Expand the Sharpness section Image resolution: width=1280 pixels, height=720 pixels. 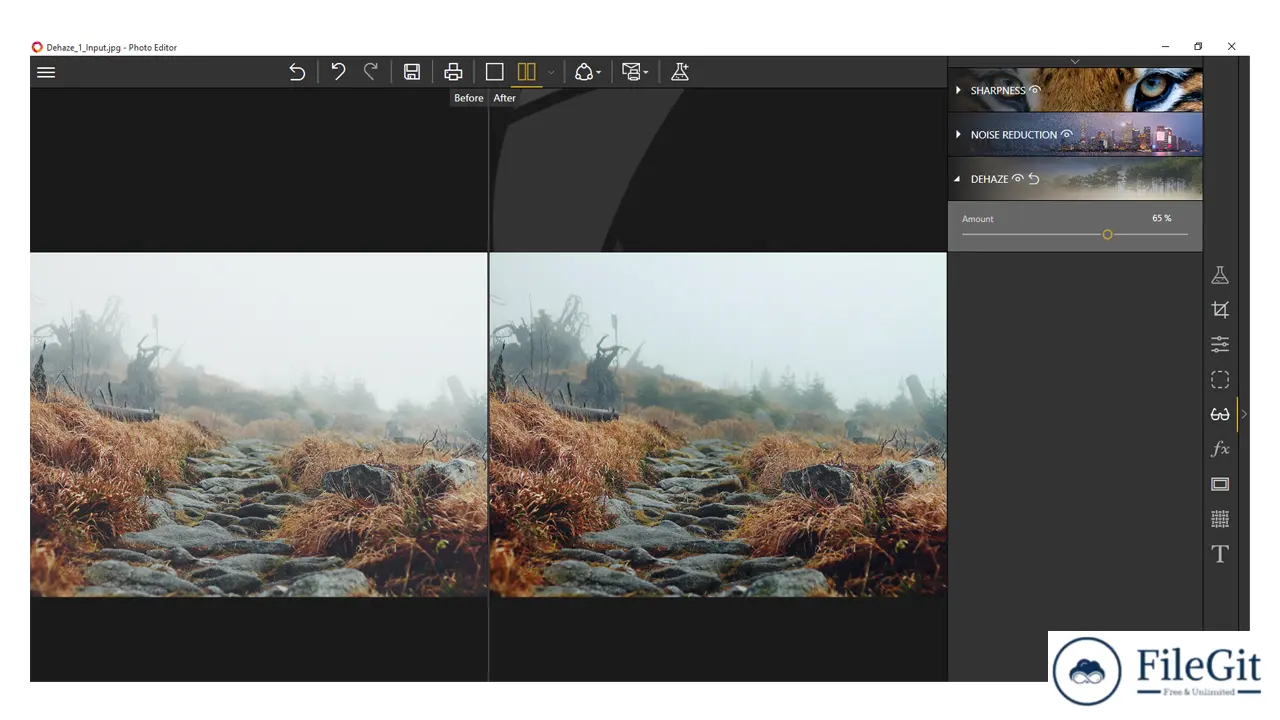[958, 90]
